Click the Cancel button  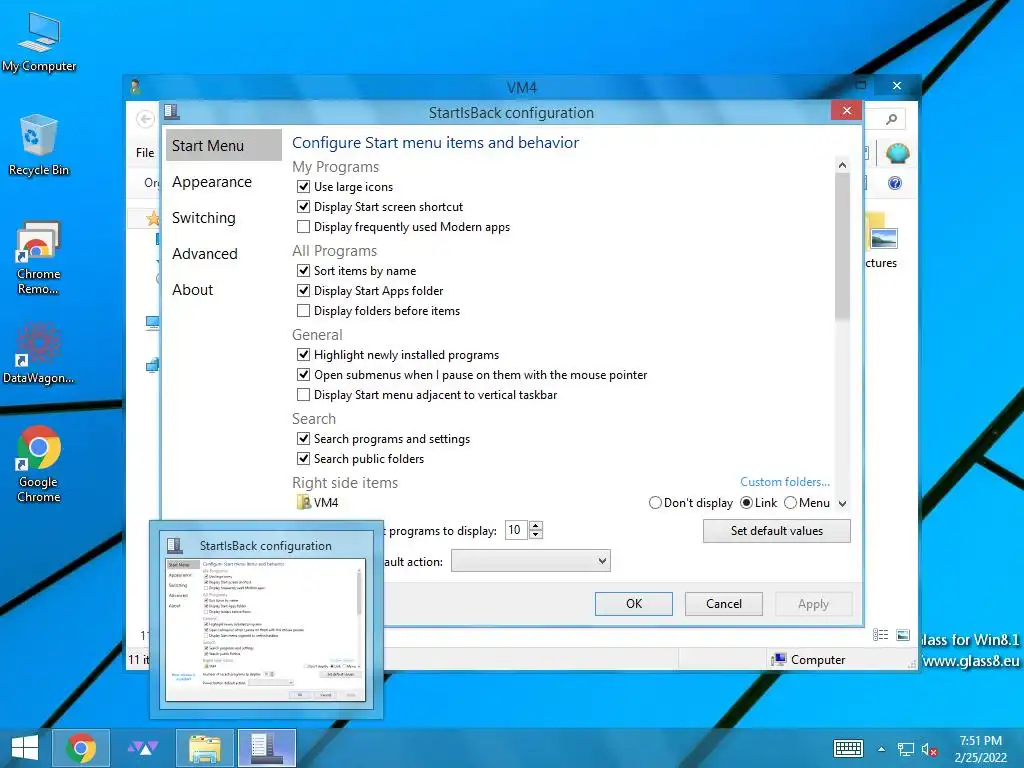point(724,603)
